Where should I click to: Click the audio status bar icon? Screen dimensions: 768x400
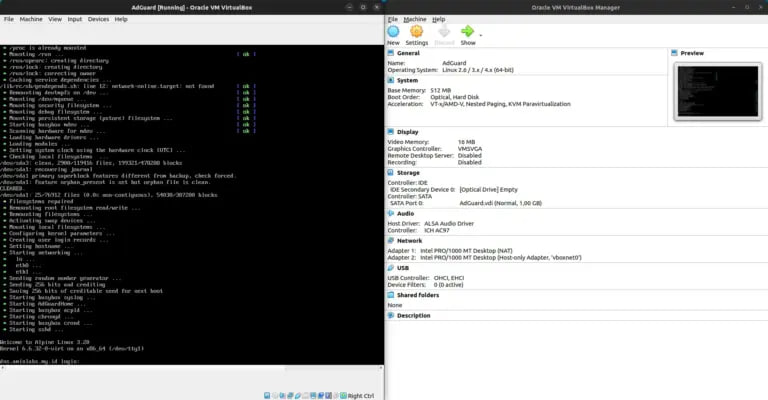pyautogui.click(x=282, y=396)
